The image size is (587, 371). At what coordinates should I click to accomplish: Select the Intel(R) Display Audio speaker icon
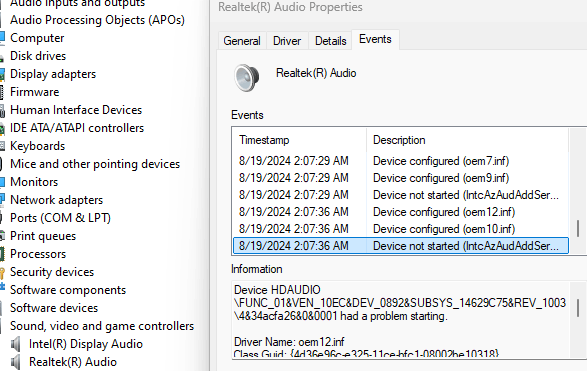[15, 344]
